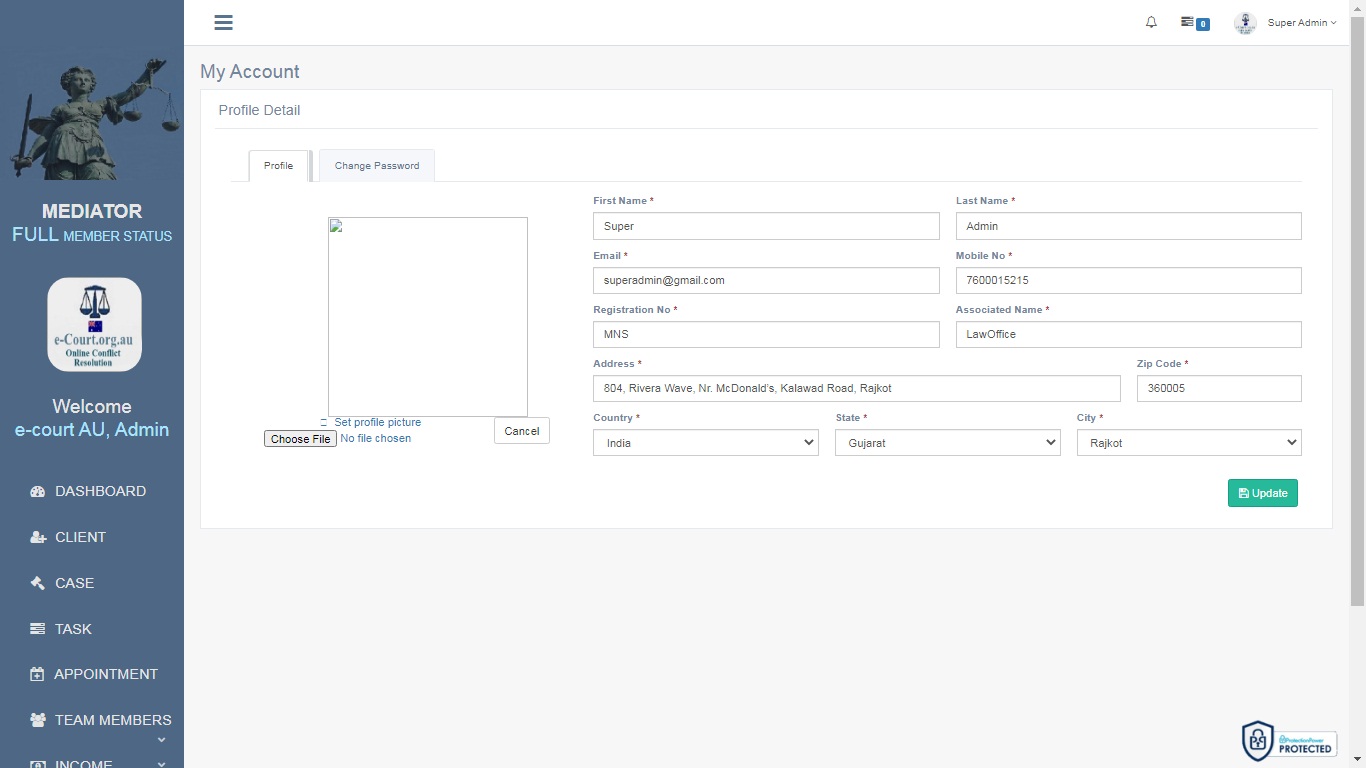1366x768 pixels.
Task: Click the e-Court.org.au logo
Action: tap(94, 325)
